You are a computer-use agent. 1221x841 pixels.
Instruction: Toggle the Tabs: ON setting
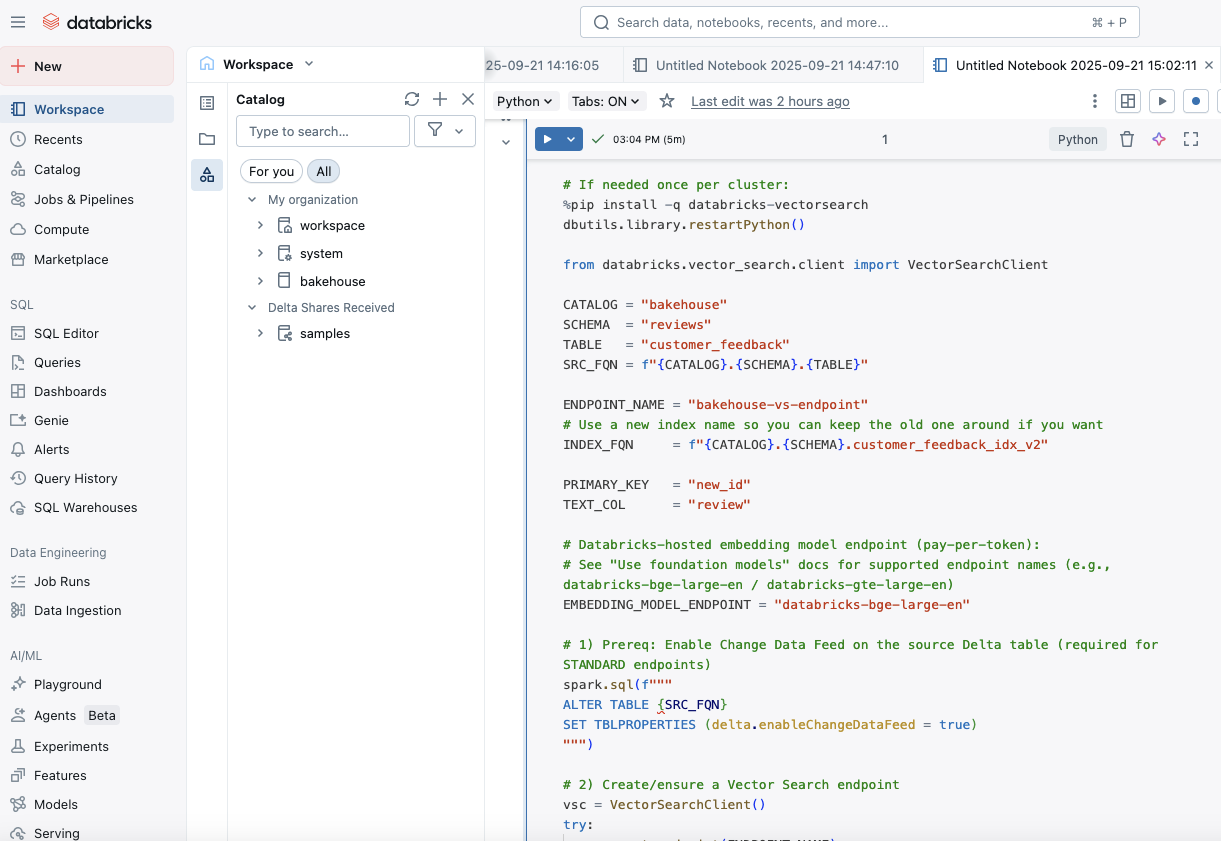tap(607, 101)
